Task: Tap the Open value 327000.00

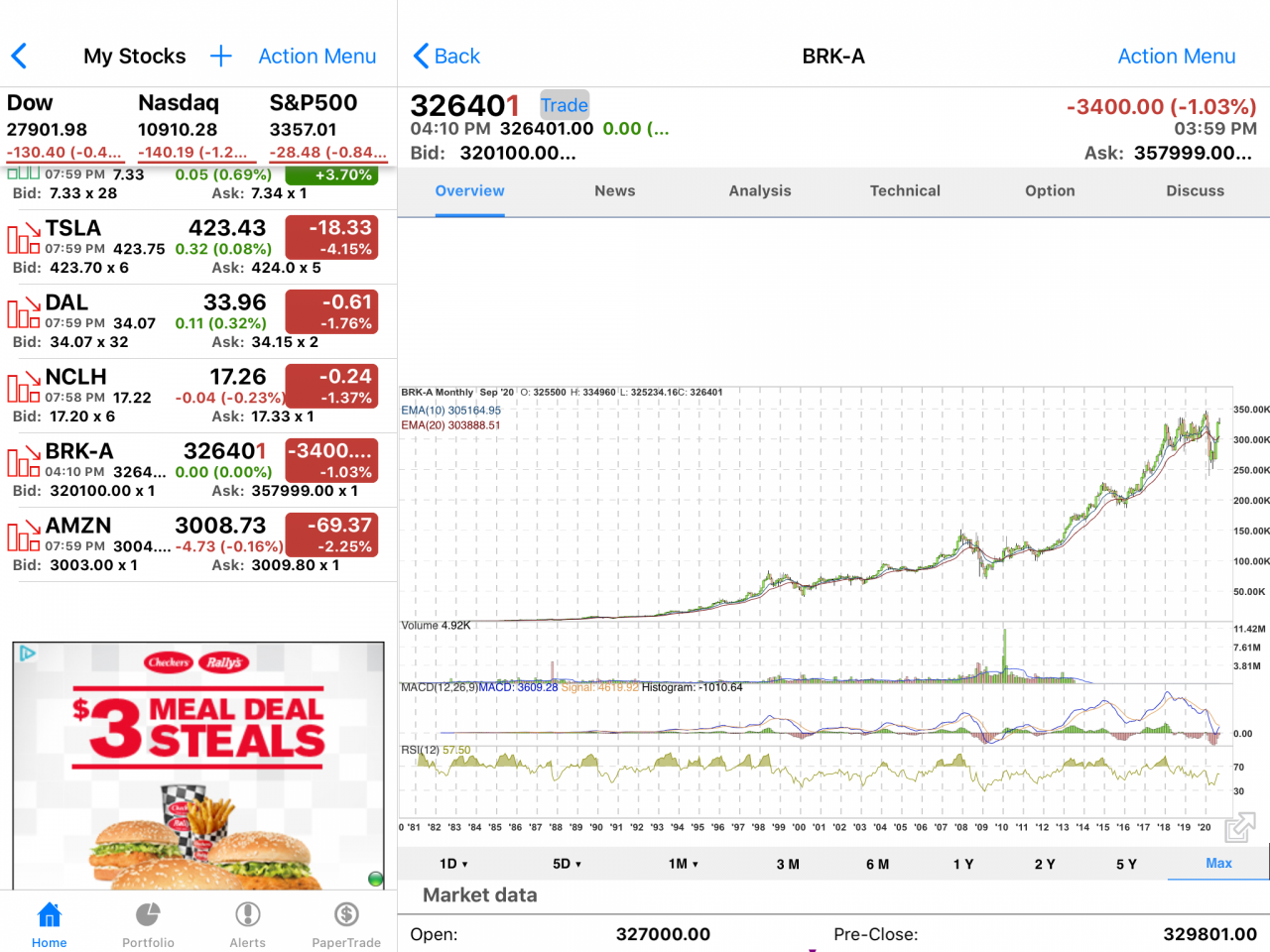Action: [663, 934]
